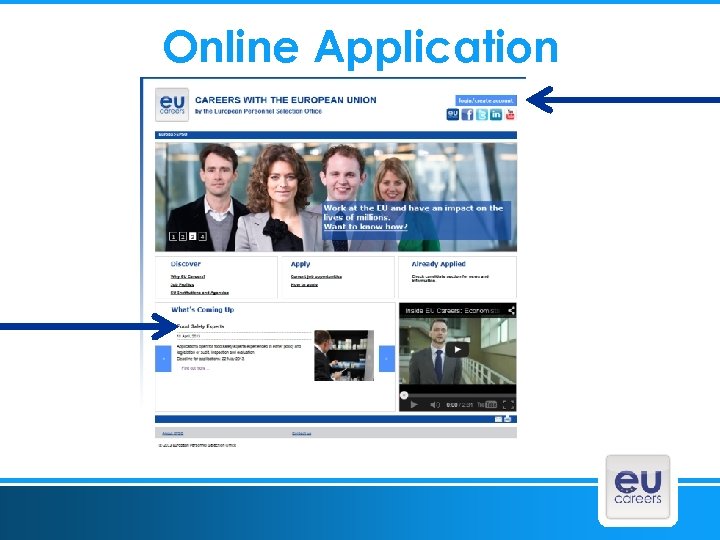Open the EU Institutions and Agencies link
The image size is (720, 540).
click(x=200, y=292)
